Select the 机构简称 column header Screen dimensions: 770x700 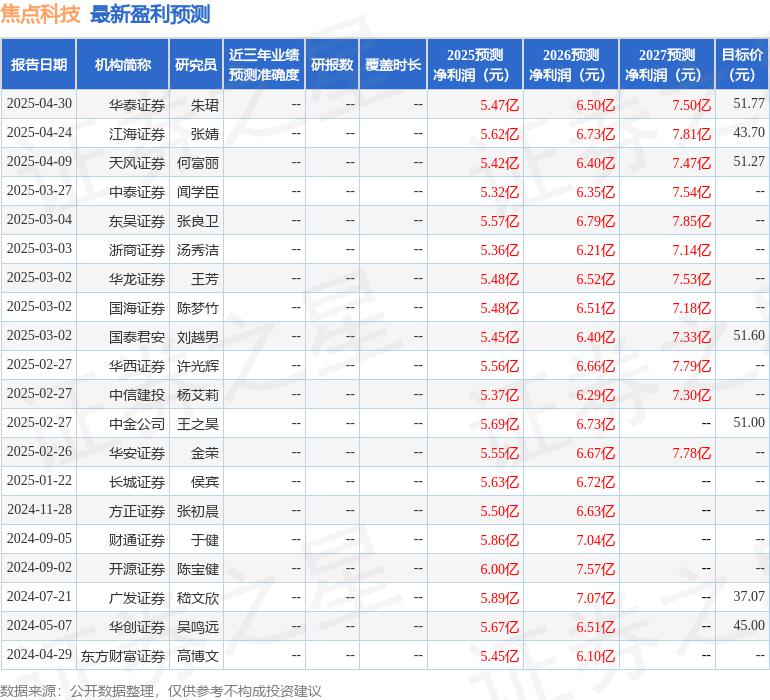[x=123, y=65]
